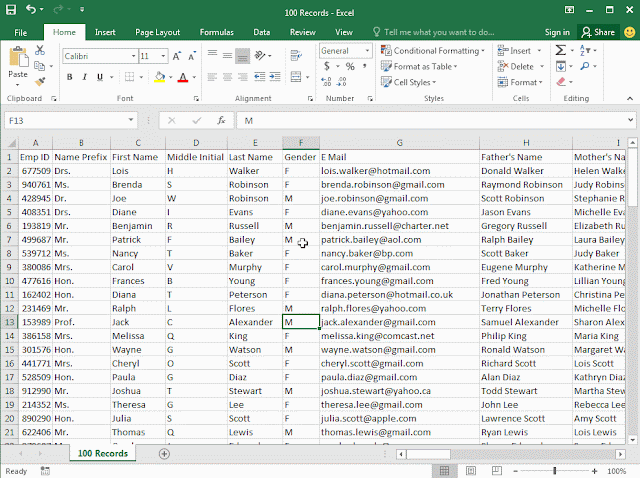The width and height of the screenshot is (640, 478).
Task: Switch to the Data tab
Action: [262, 32]
